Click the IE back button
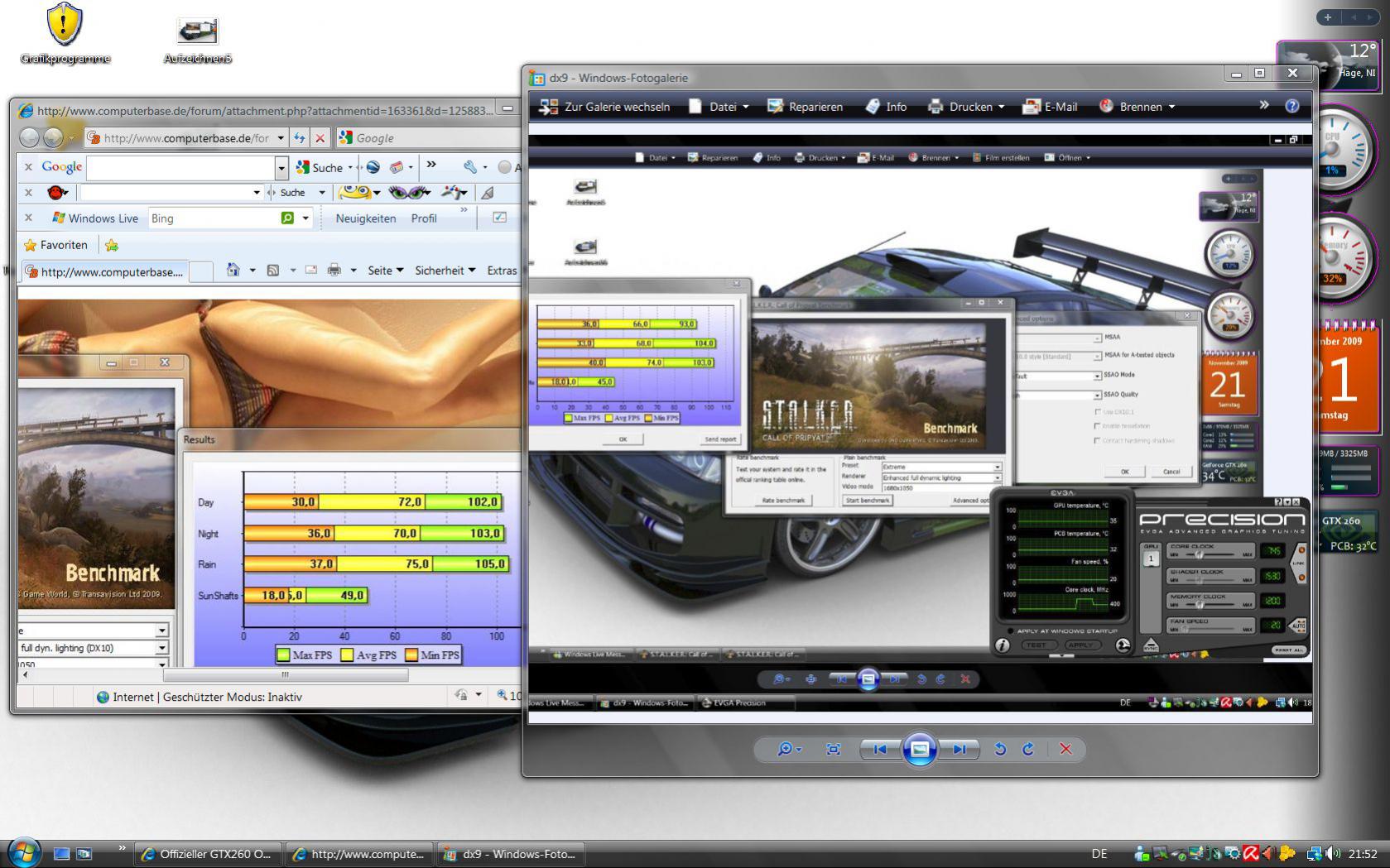Viewport: 1390px width, 868px height. [x=29, y=137]
